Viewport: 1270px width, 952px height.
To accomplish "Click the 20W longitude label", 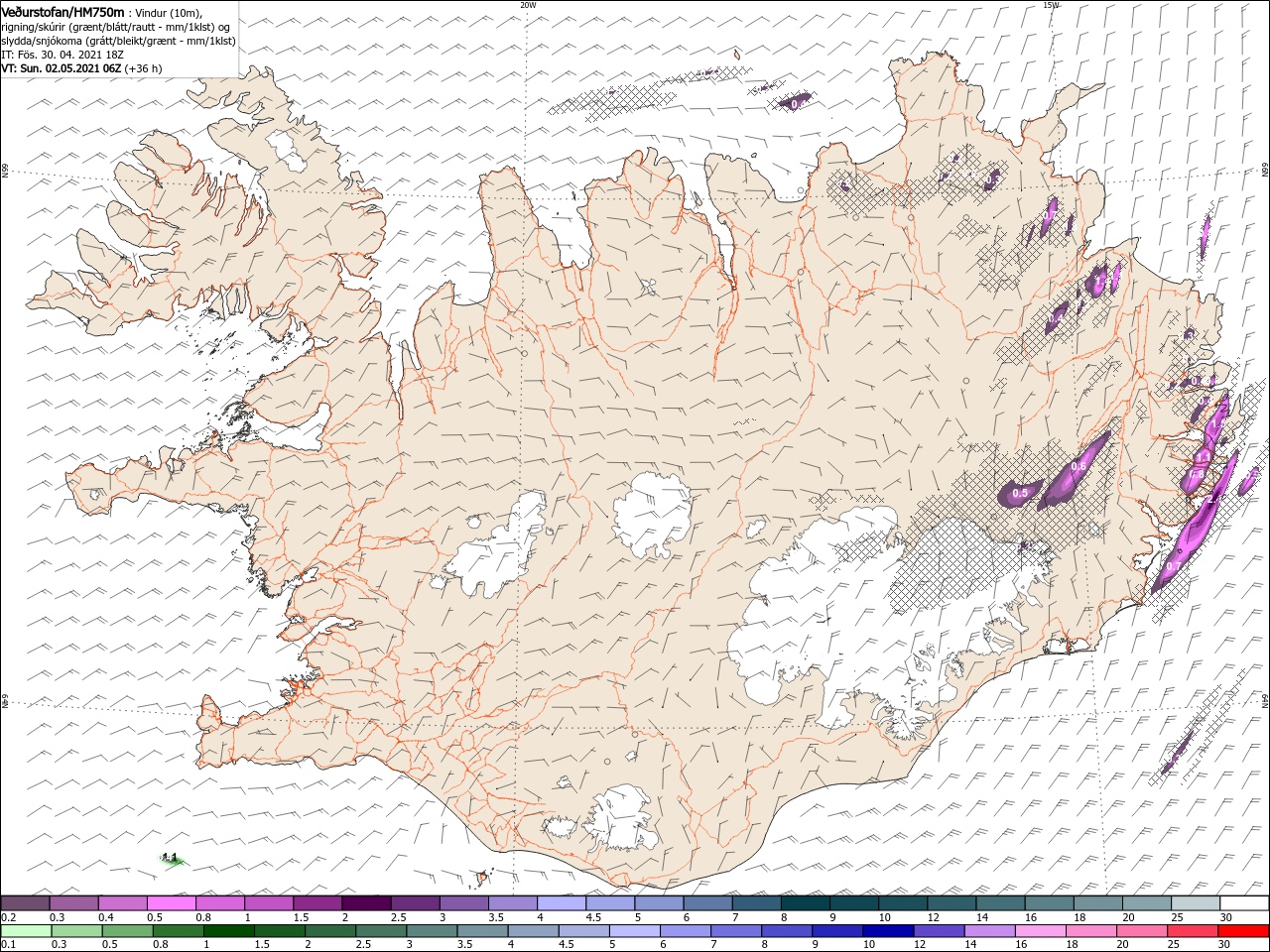I will tap(528, 5).
